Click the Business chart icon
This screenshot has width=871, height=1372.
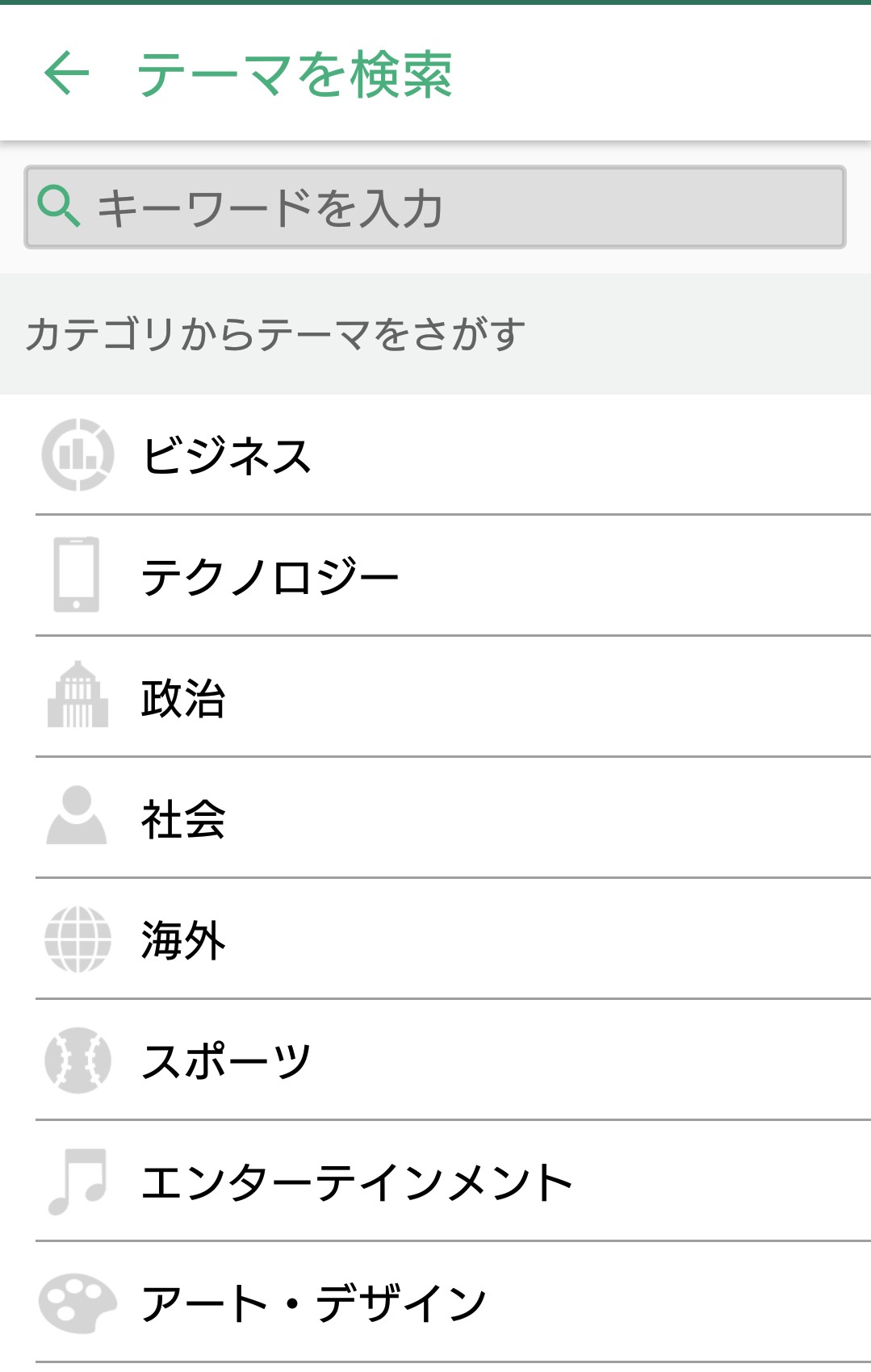77,454
